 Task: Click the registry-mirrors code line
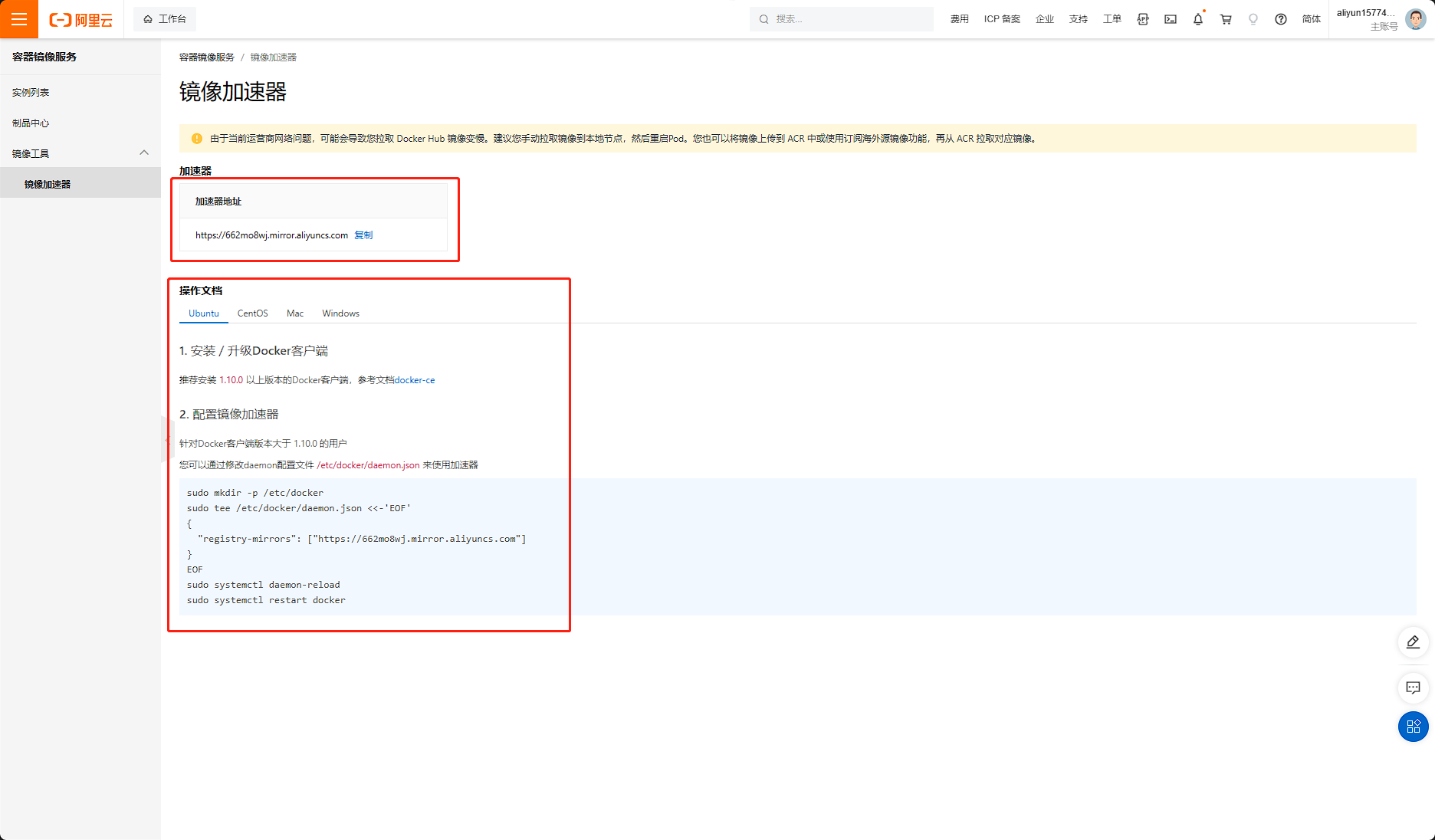(x=362, y=539)
